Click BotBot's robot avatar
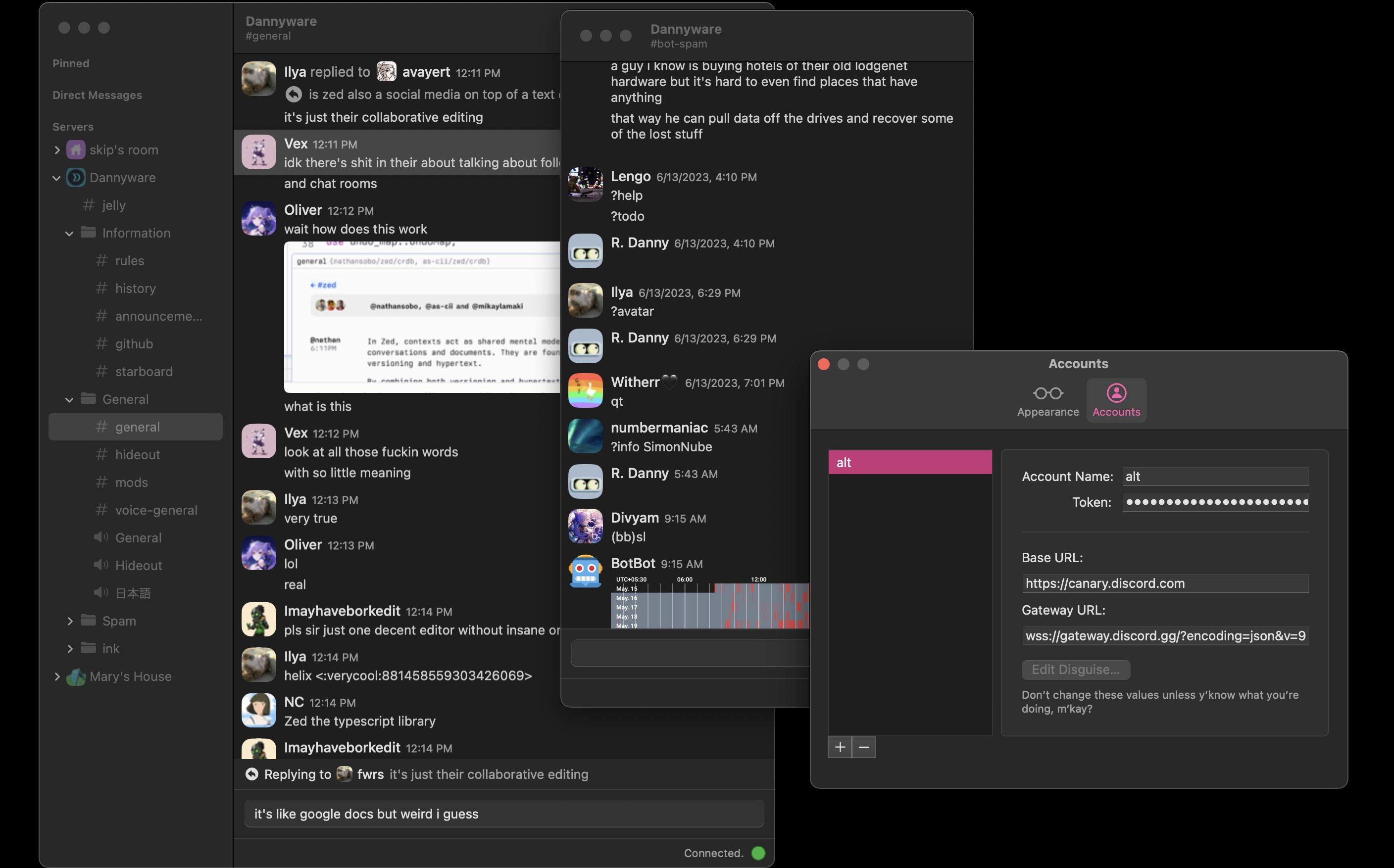This screenshot has width=1394, height=868. (x=585, y=571)
